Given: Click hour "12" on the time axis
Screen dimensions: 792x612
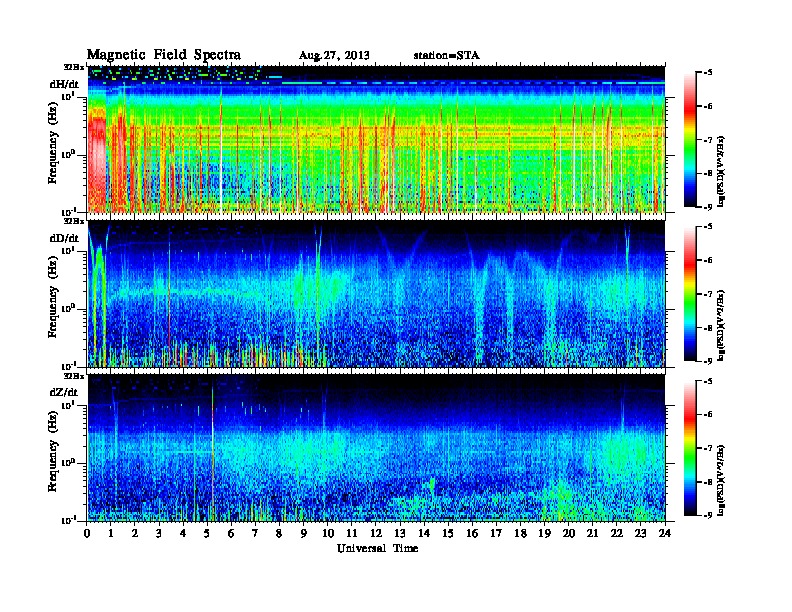Looking at the screenshot, I should click(x=376, y=534).
